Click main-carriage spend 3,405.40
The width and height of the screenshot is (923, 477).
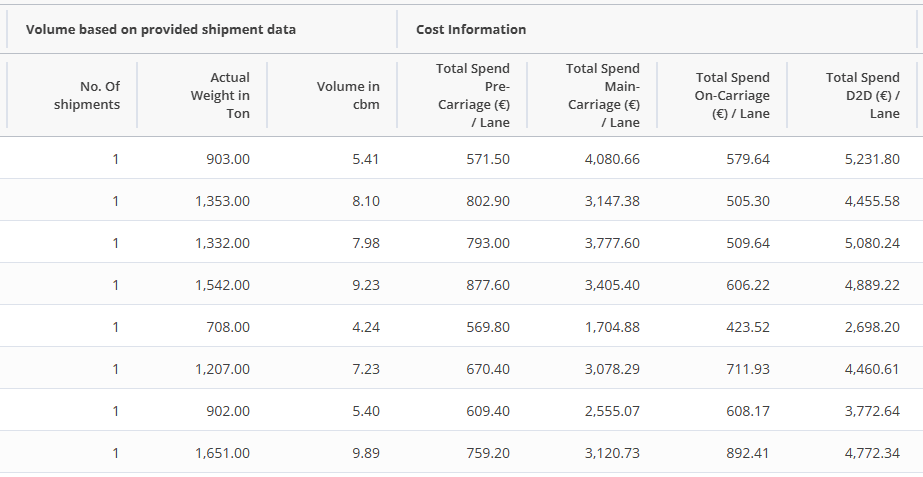[x=612, y=285]
